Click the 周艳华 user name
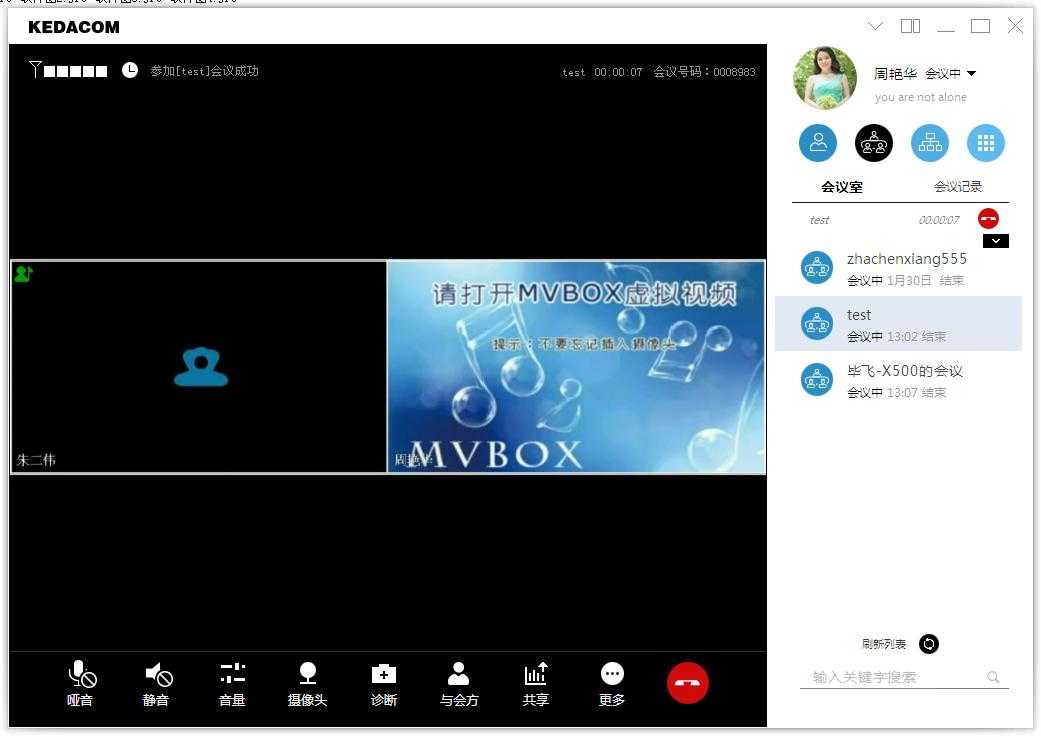 [x=895, y=74]
